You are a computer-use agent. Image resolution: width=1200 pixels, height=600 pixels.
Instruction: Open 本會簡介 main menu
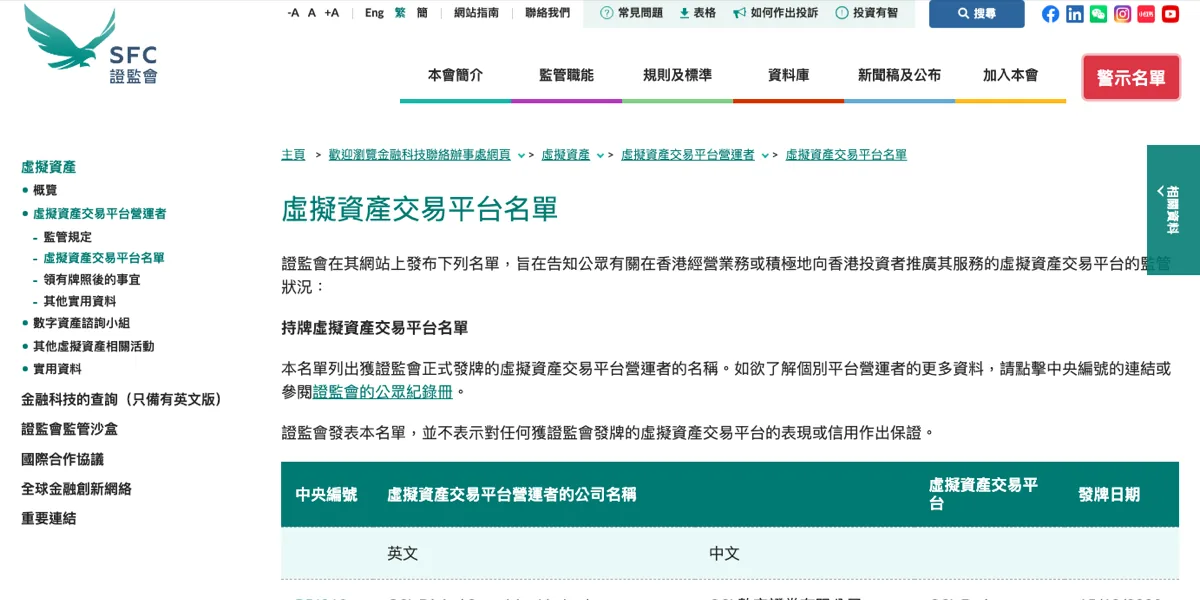tap(455, 75)
